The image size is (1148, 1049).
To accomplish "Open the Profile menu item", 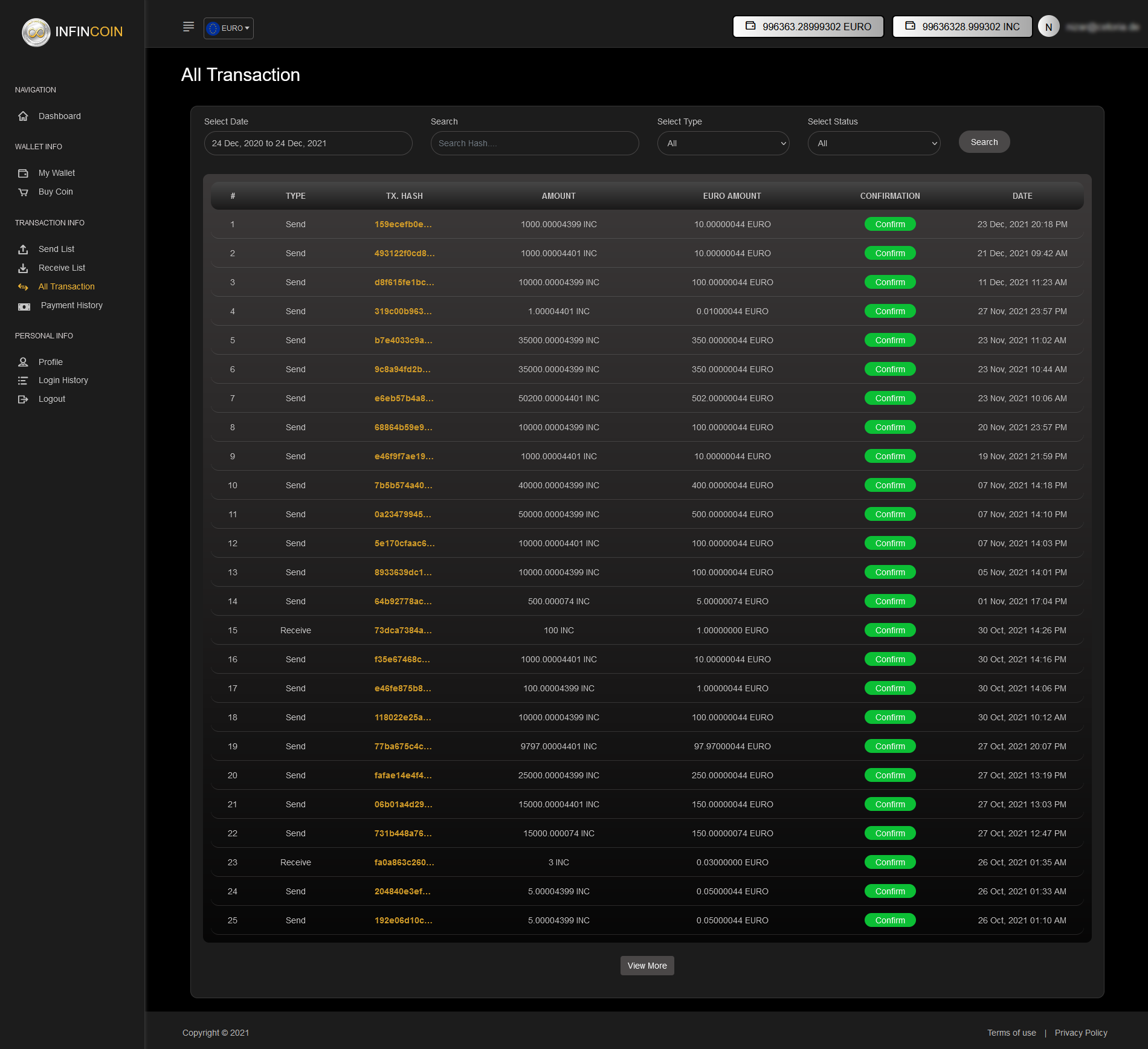I will [50, 362].
